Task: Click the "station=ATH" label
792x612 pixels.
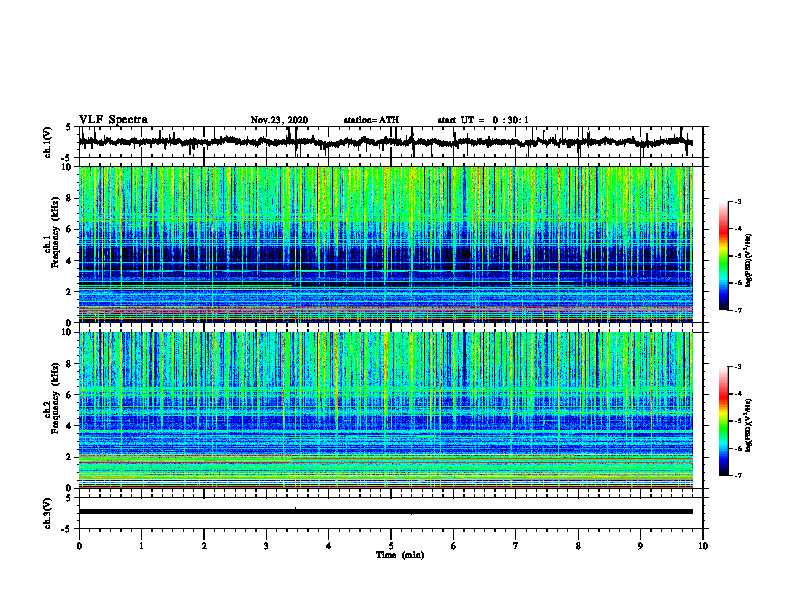Action: click(371, 120)
